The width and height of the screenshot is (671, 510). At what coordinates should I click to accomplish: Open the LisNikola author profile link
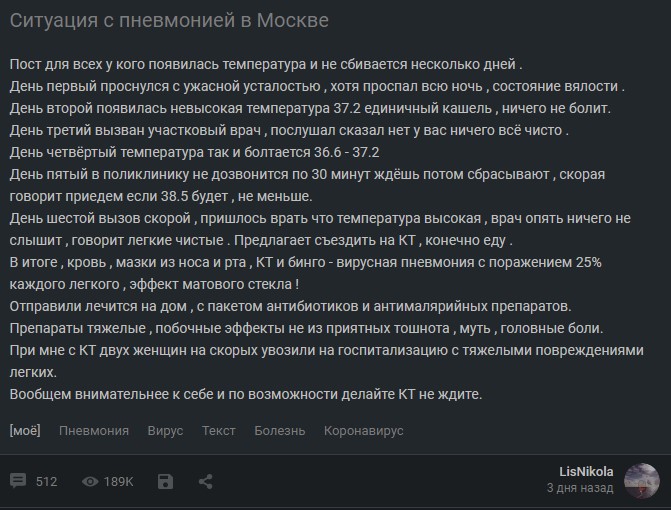click(586, 471)
